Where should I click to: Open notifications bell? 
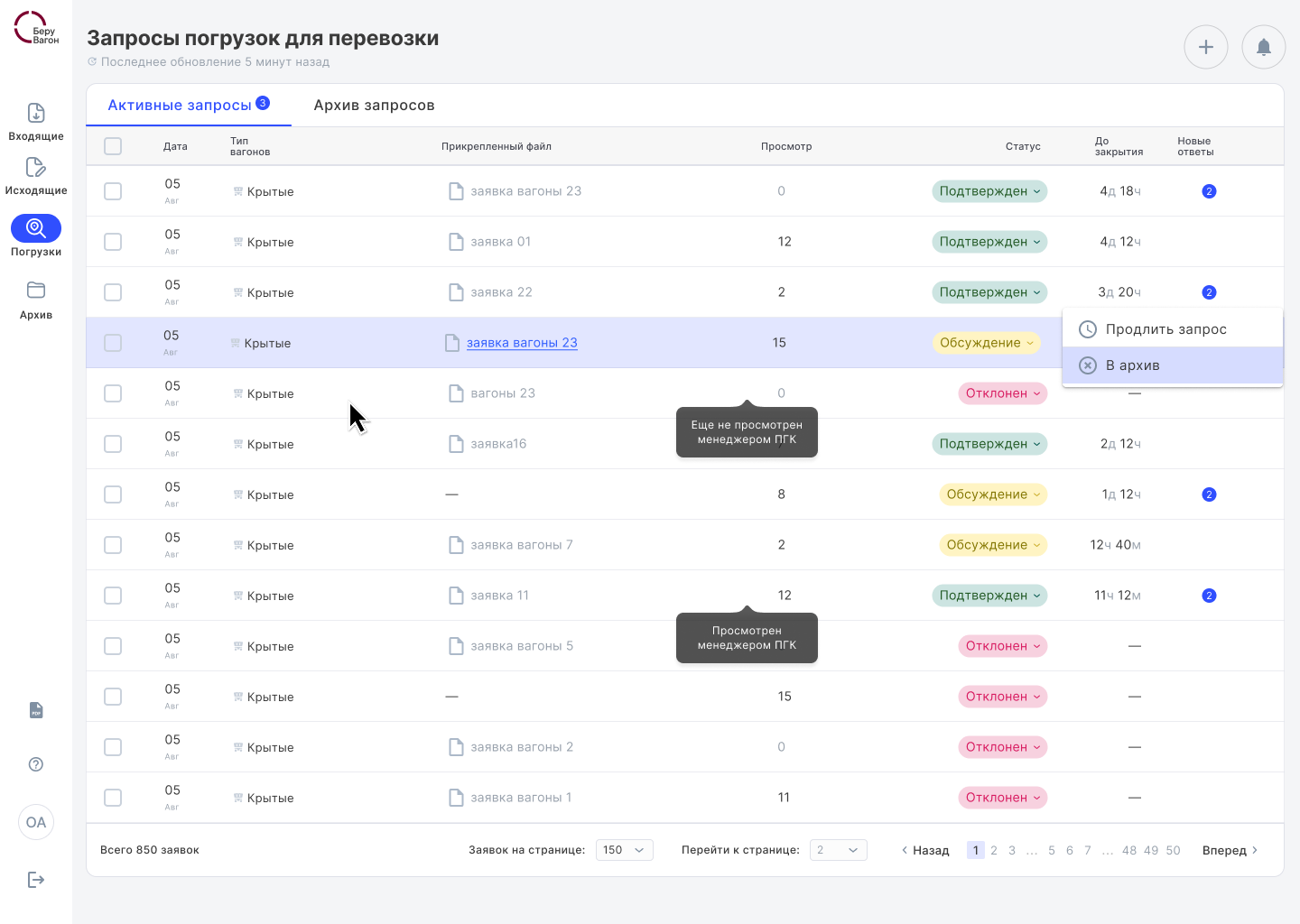tap(1263, 47)
